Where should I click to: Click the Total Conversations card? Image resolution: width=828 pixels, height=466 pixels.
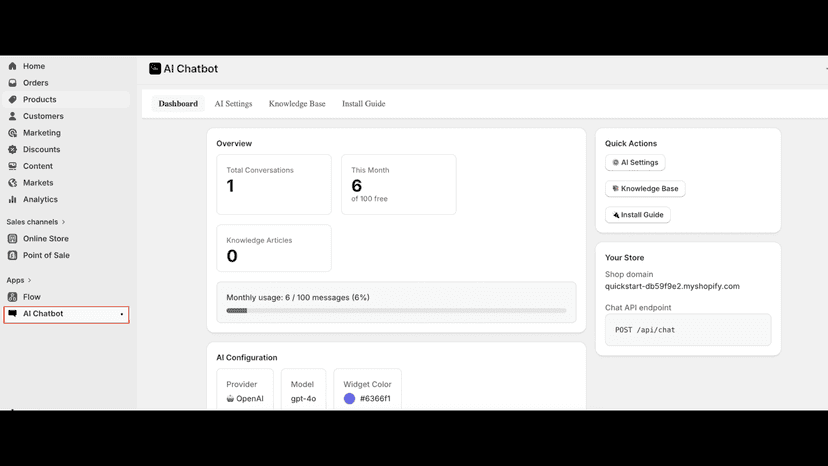274,184
